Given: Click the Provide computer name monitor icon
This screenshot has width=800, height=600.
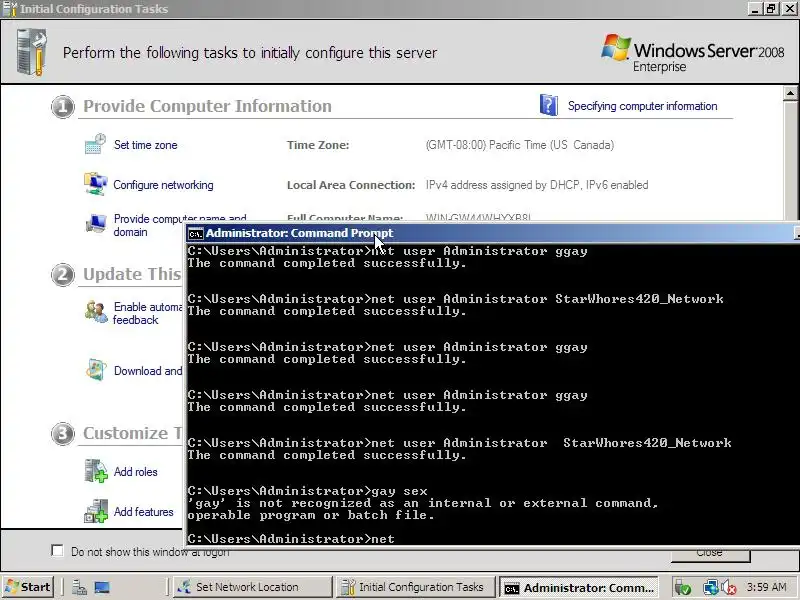Looking at the screenshot, I should coord(95,224).
